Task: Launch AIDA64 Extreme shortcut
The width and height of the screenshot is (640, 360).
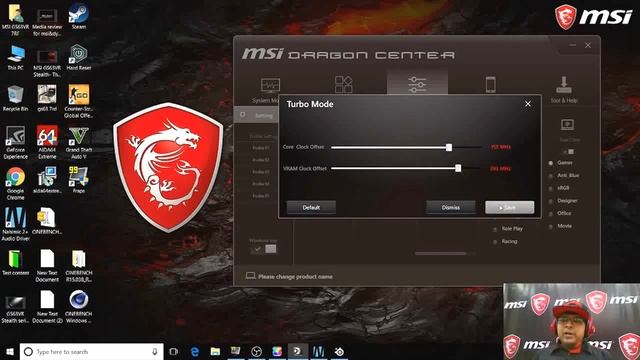Action: [47, 142]
